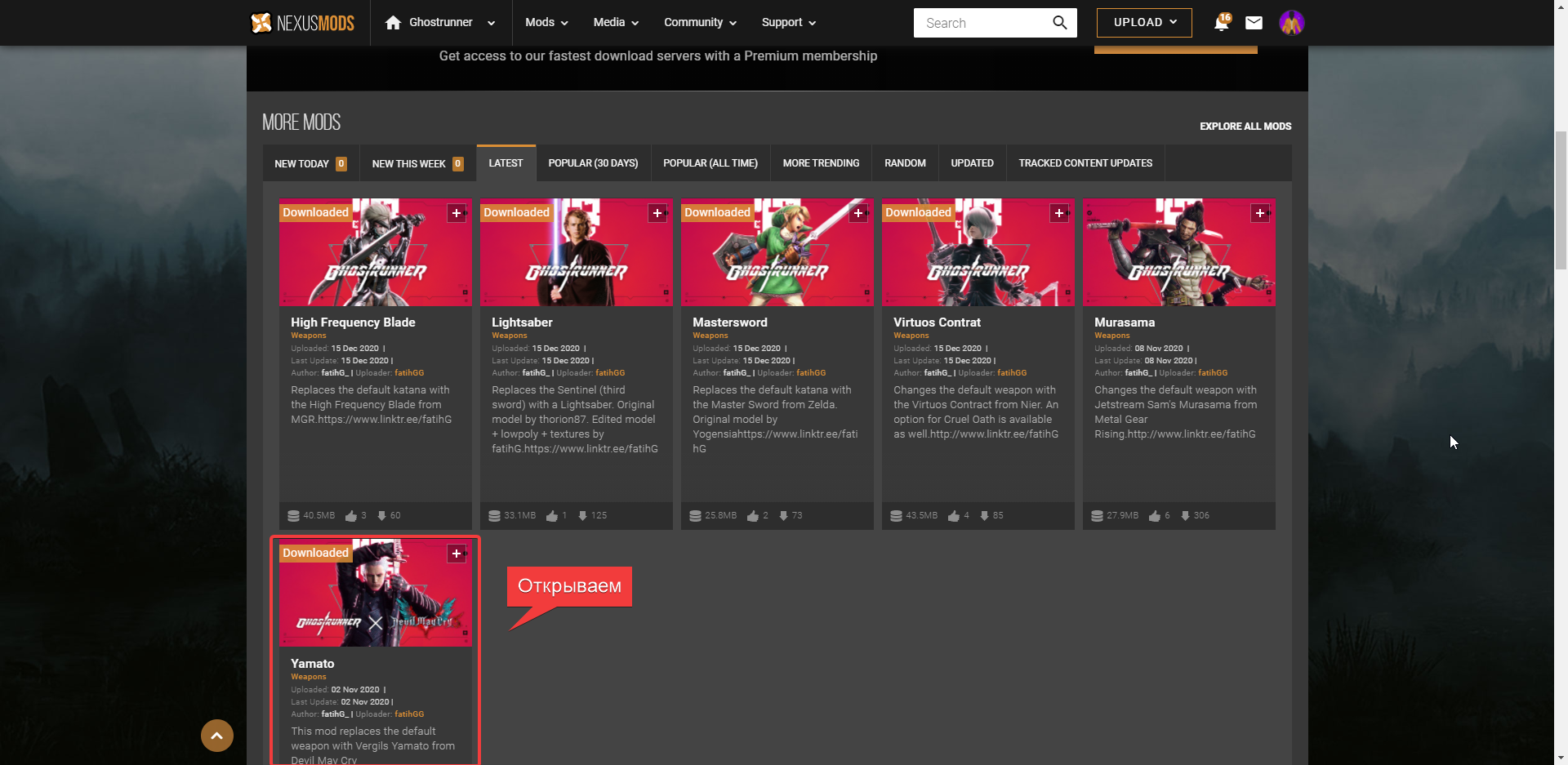
Task: Switch to the Random tab
Action: tap(905, 163)
